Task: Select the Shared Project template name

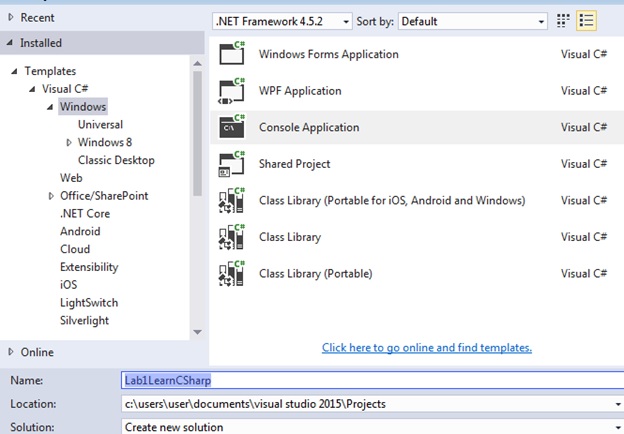Action: (x=294, y=164)
